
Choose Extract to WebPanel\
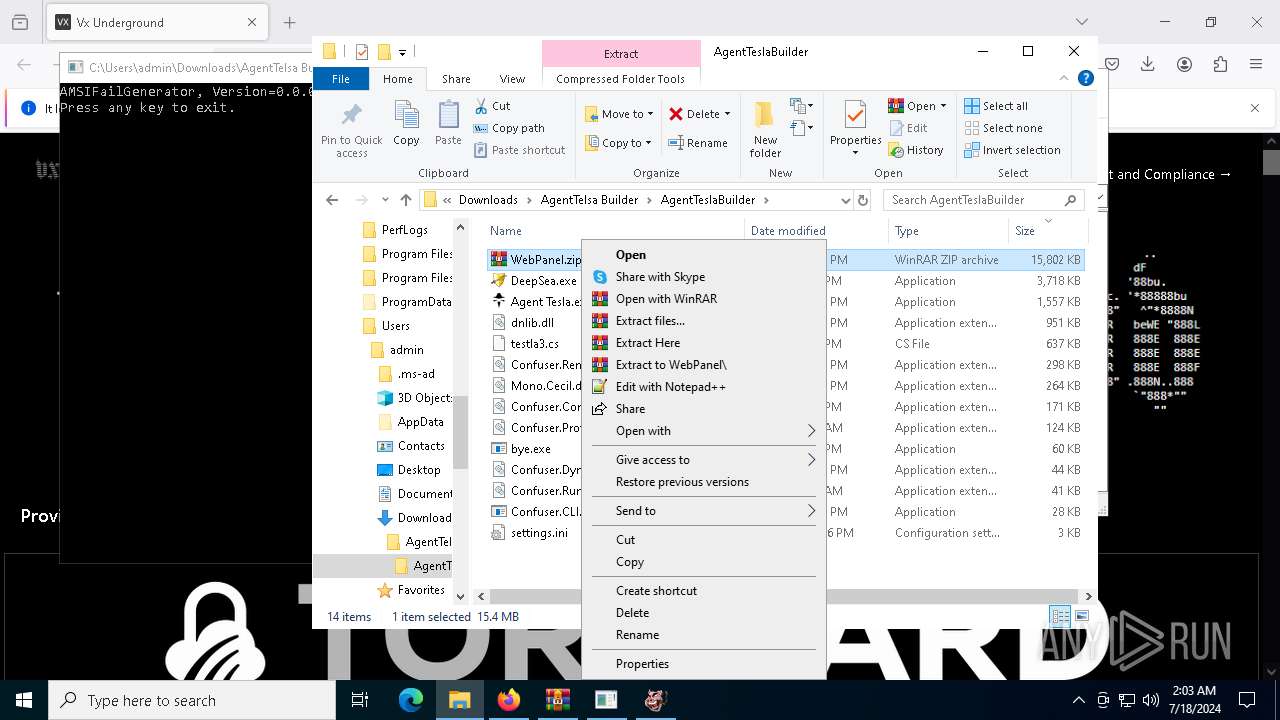click(x=704, y=365)
